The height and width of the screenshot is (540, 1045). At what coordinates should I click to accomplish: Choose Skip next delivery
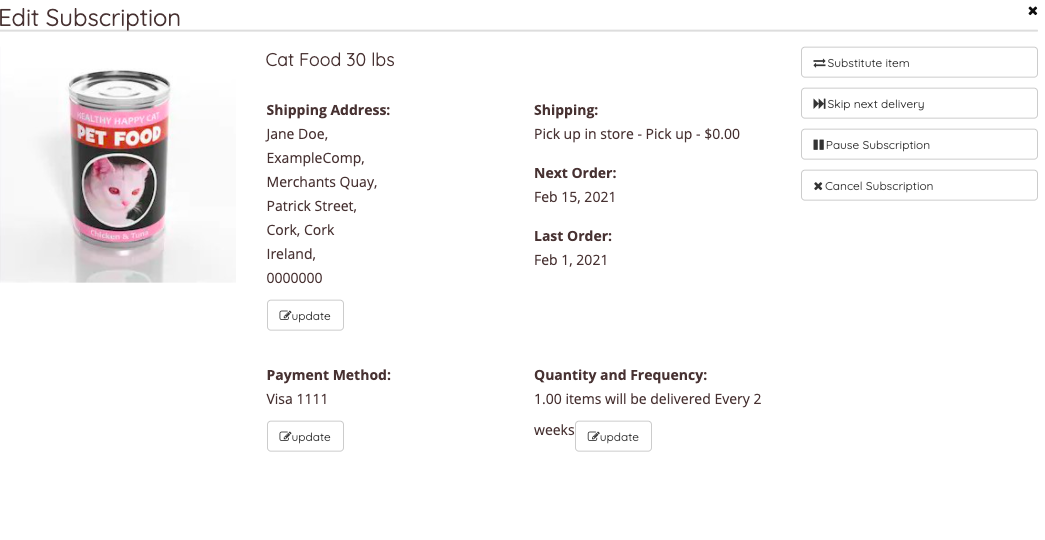coord(918,104)
